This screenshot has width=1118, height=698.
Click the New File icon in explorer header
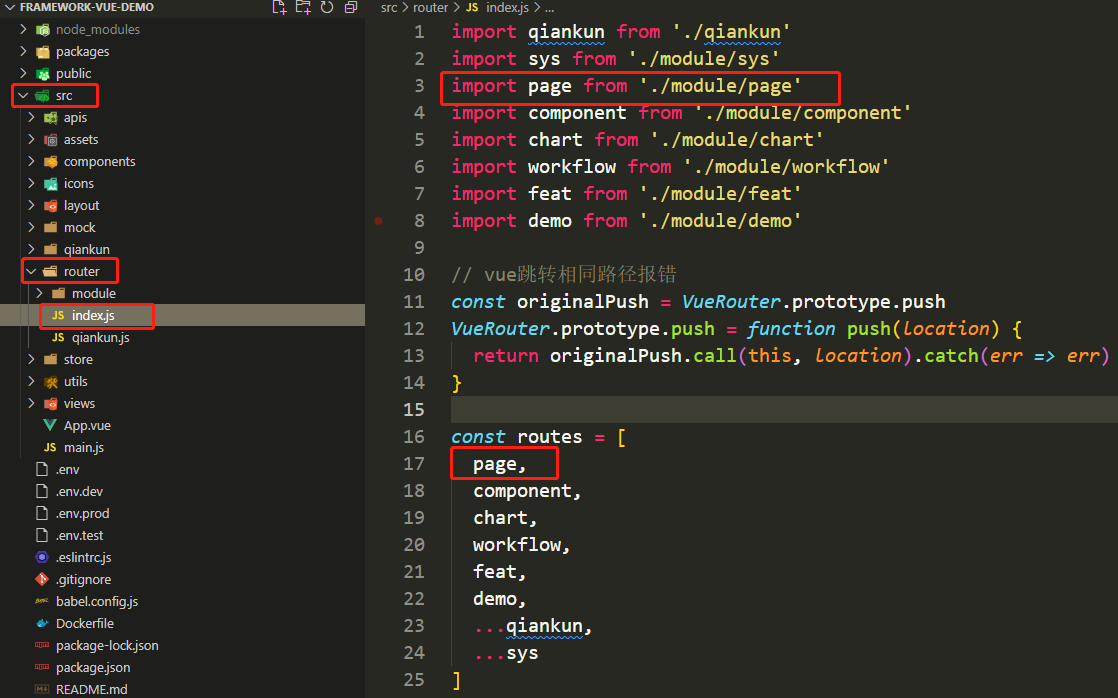(x=280, y=7)
